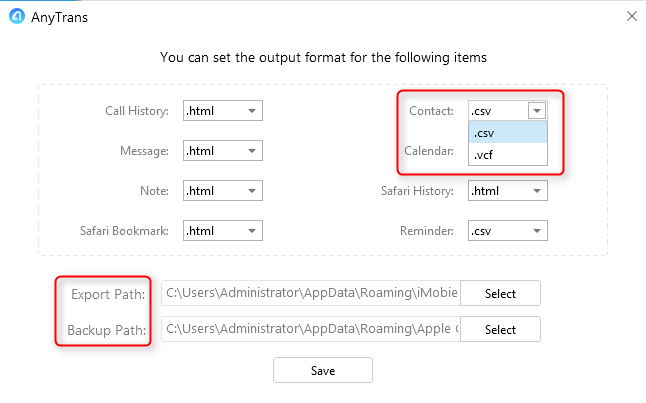This screenshot has width=646, height=403.
Task: Open the Reminder format dropdown
Action: [x=508, y=231]
